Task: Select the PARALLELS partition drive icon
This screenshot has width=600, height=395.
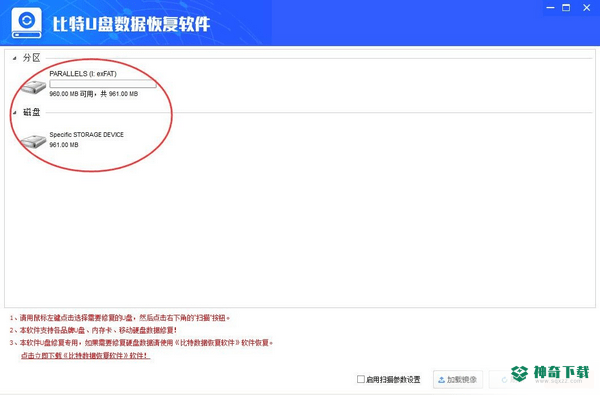Action: [x=34, y=87]
